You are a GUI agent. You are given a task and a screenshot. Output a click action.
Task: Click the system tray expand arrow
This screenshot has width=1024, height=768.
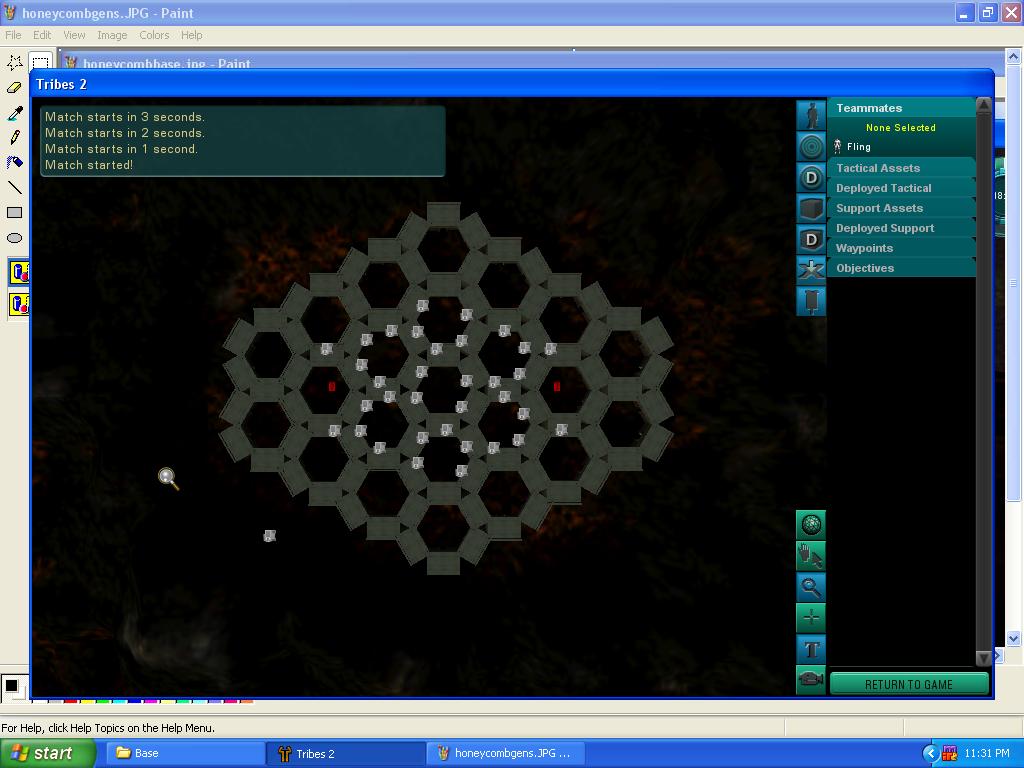click(x=930, y=754)
